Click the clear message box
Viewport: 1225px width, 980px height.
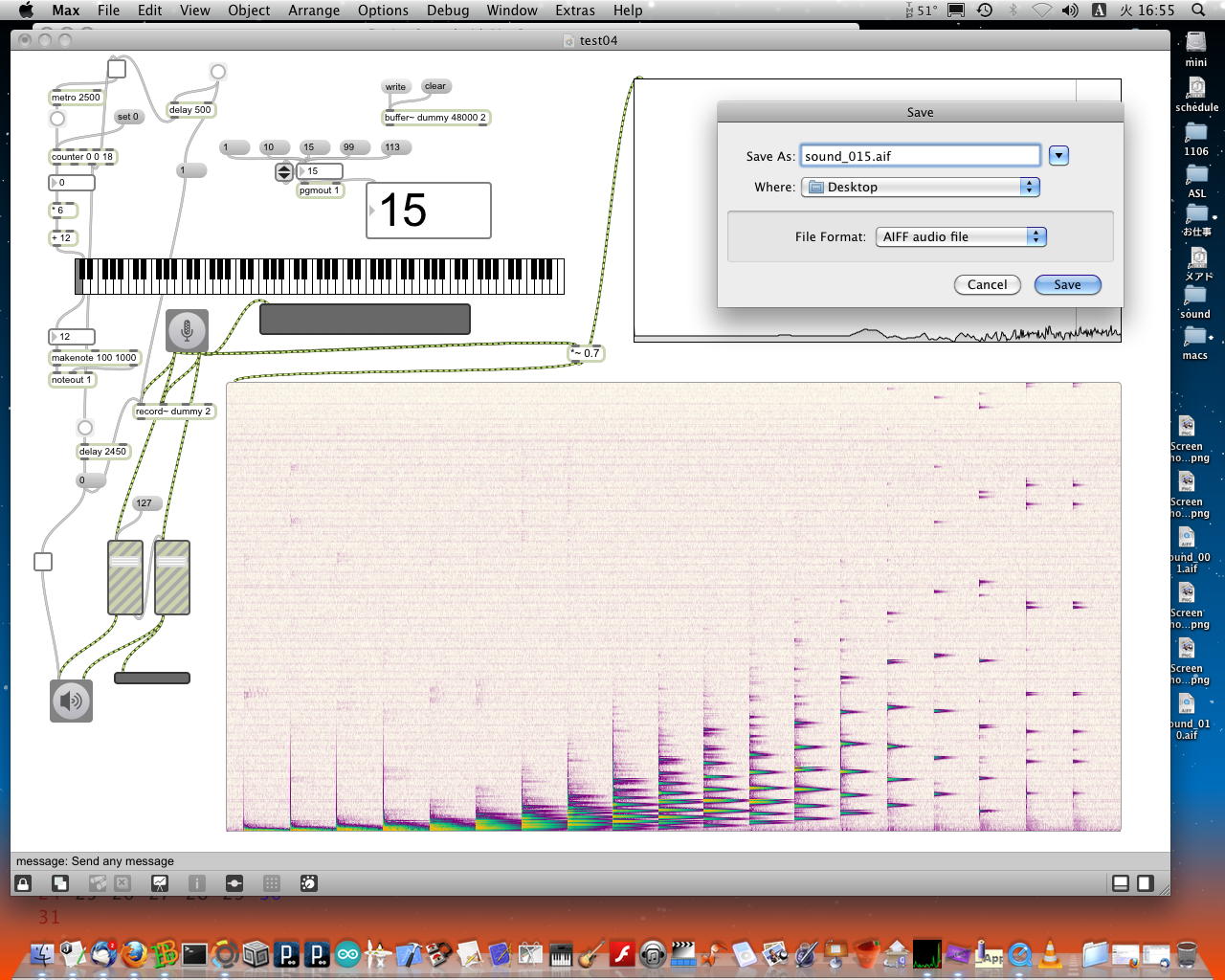435,86
